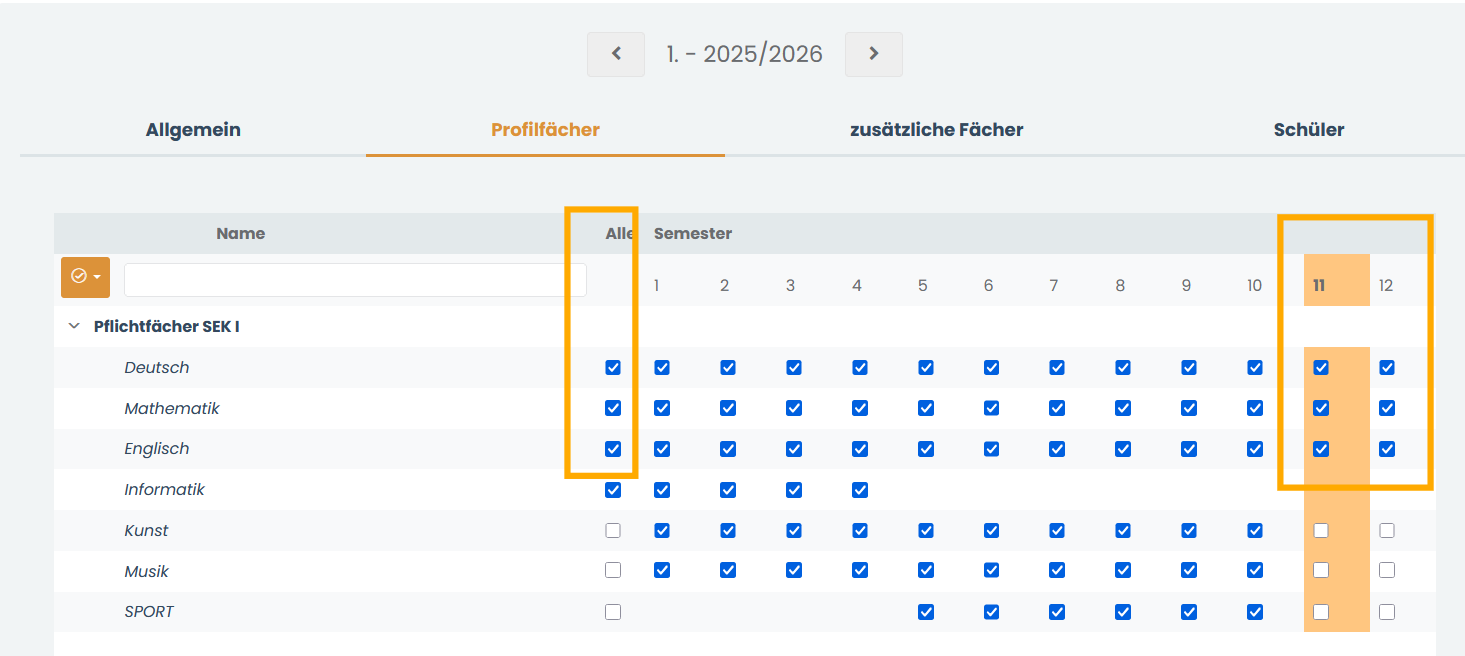The height and width of the screenshot is (656, 1465).
Task: Click the name filter input field
Action: point(355,280)
